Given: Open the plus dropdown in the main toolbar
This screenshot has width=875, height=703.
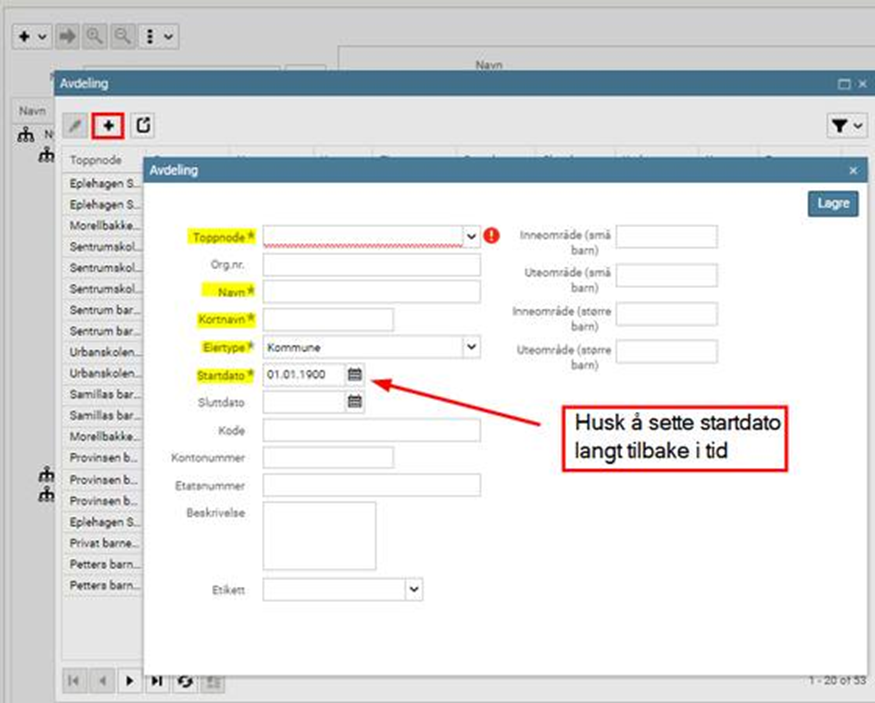Looking at the screenshot, I should pyautogui.click(x=33, y=36).
